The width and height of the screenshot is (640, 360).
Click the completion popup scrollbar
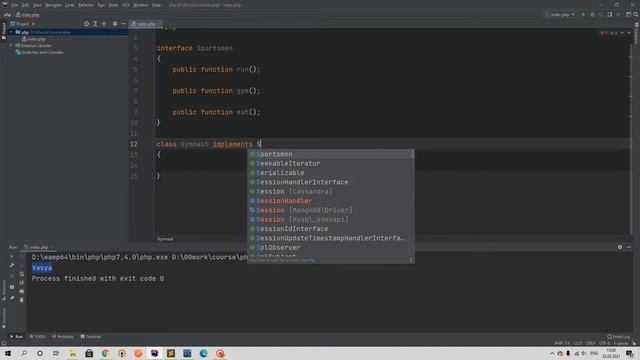[x=413, y=155]
